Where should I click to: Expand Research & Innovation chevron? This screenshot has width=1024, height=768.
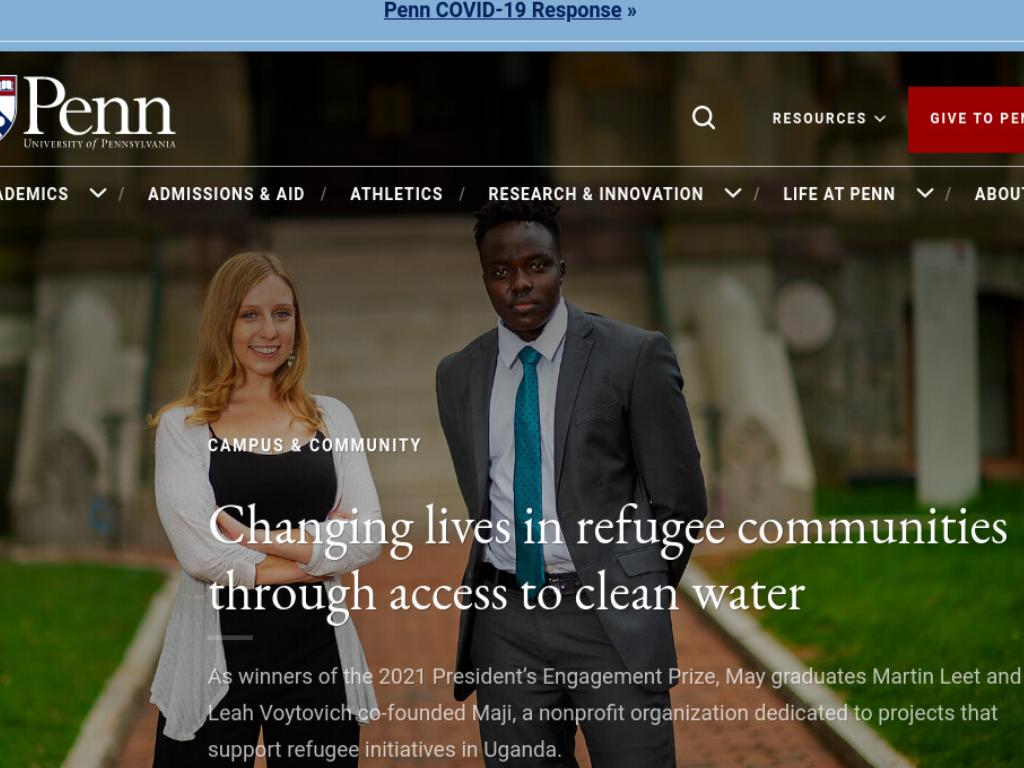pyautogui.click(x=733, y=193)
